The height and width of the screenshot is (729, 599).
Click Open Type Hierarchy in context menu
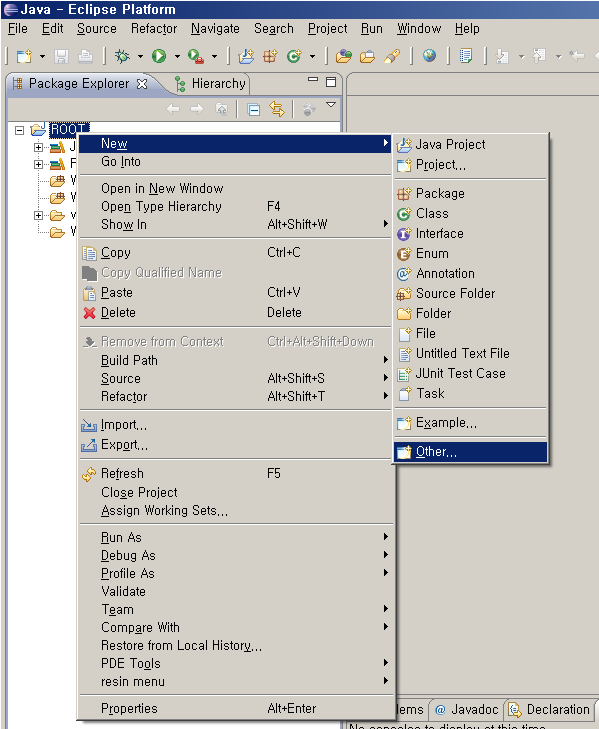point(235,206)
